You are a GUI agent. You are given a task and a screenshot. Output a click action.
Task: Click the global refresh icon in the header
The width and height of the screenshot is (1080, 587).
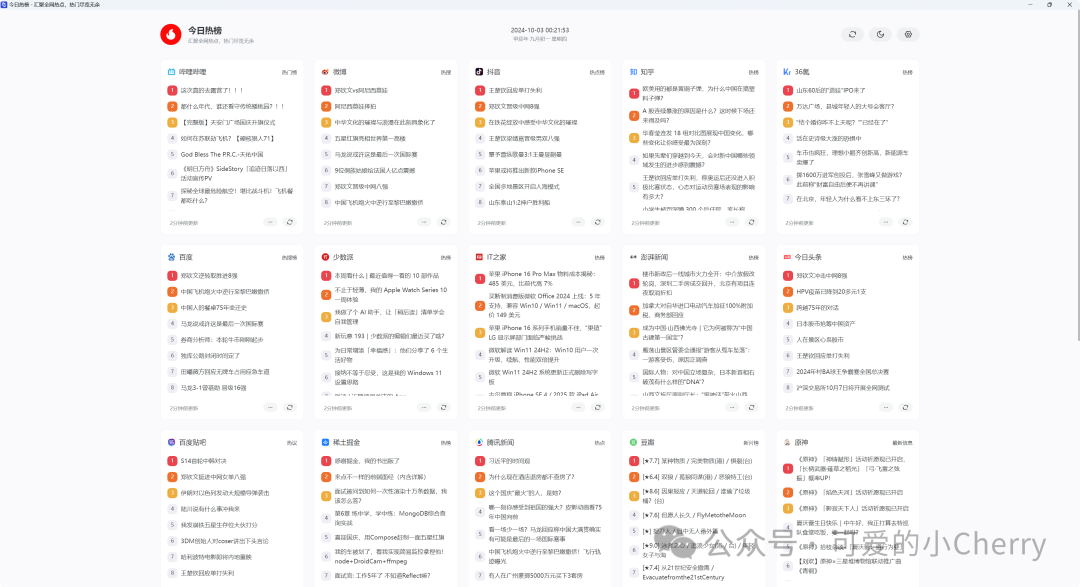pyautogui.click(x=852, y=34)
